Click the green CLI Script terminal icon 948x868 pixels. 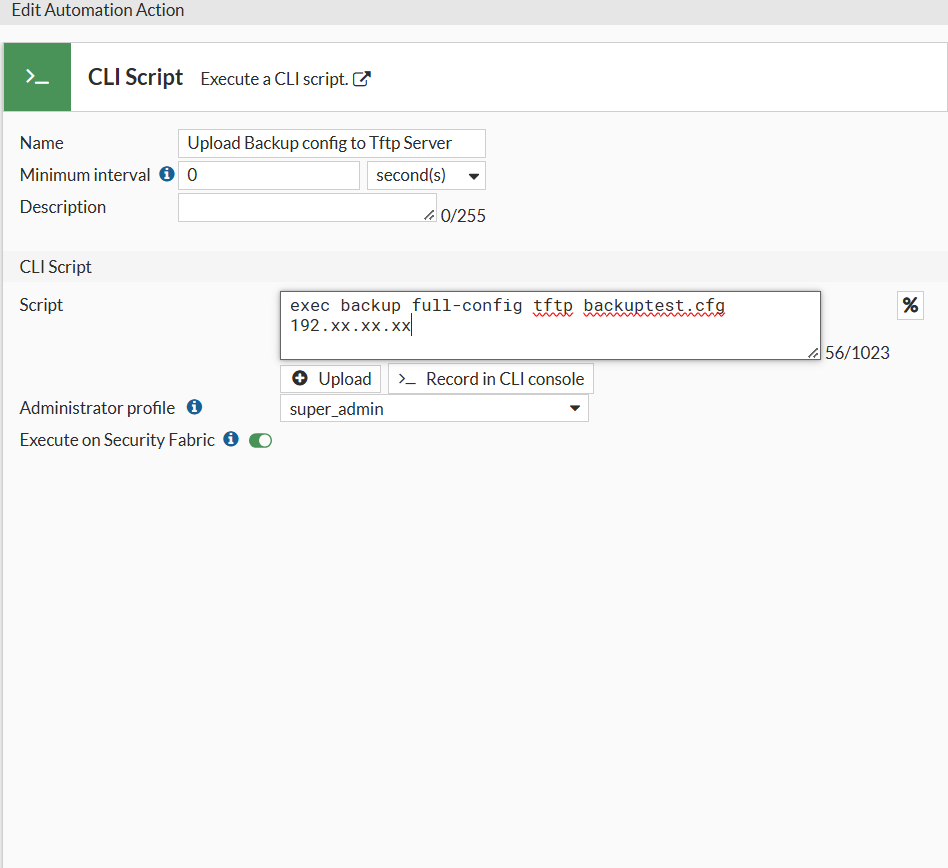[37, 77]
